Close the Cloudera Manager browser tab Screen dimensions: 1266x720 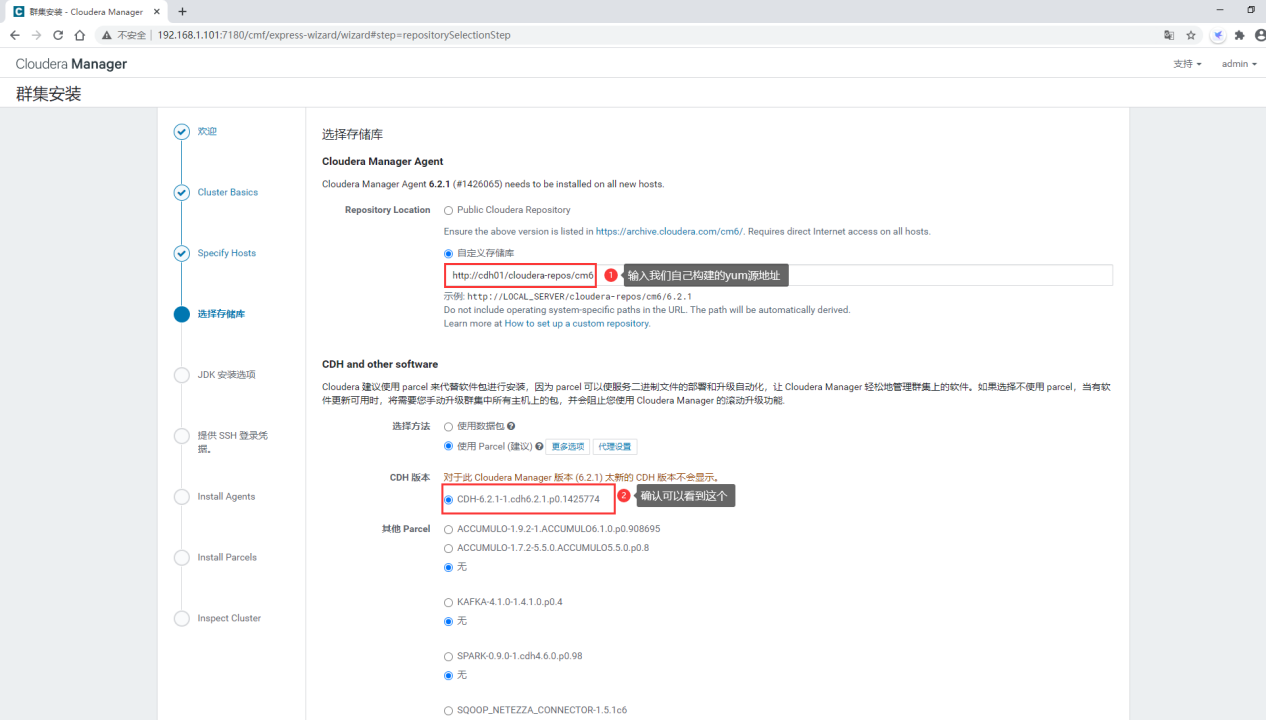coord(157,11)
